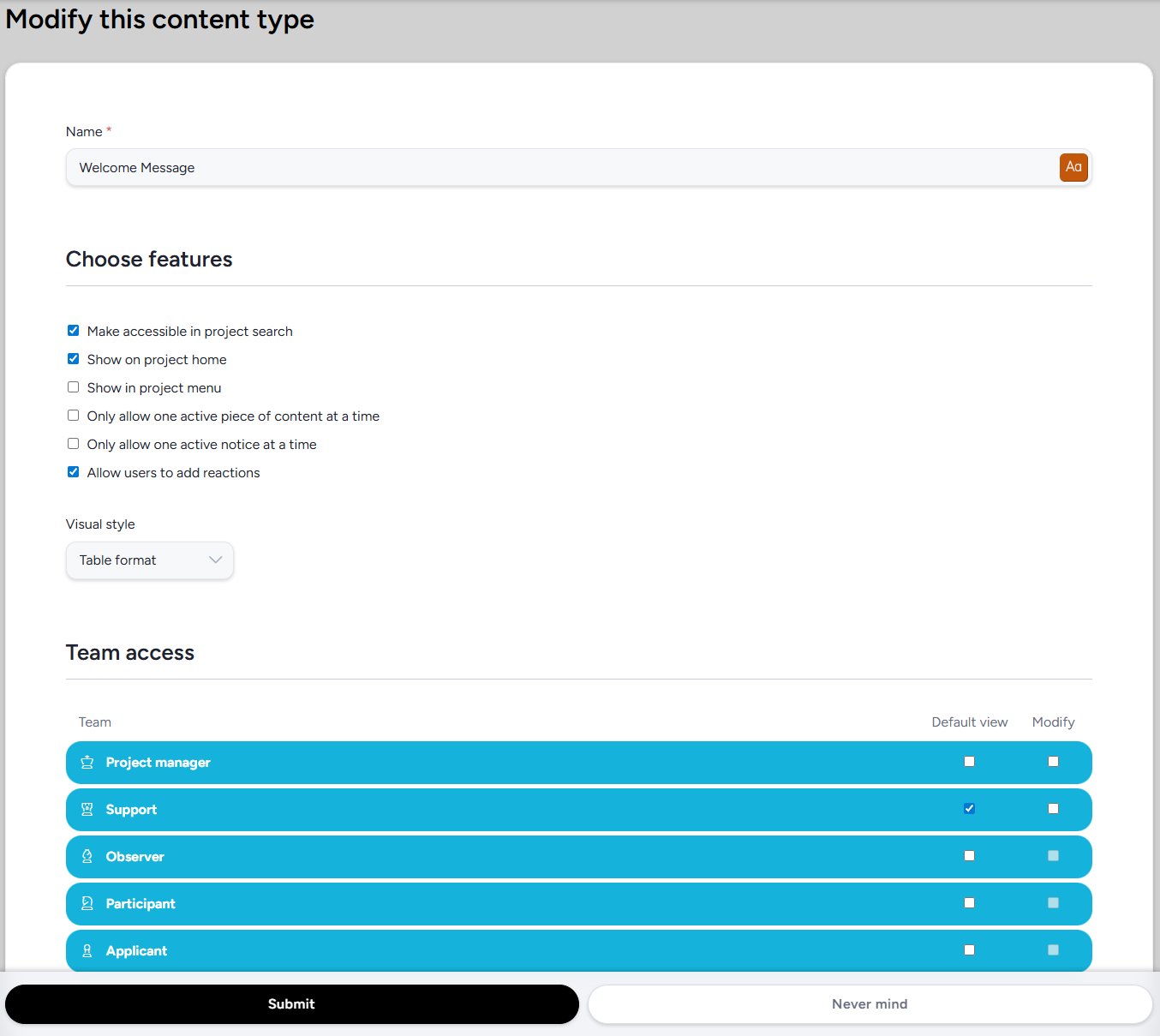Enable Show in project menu
The width and height of the screenshot is (1160, 1036).
pos(74,387)
